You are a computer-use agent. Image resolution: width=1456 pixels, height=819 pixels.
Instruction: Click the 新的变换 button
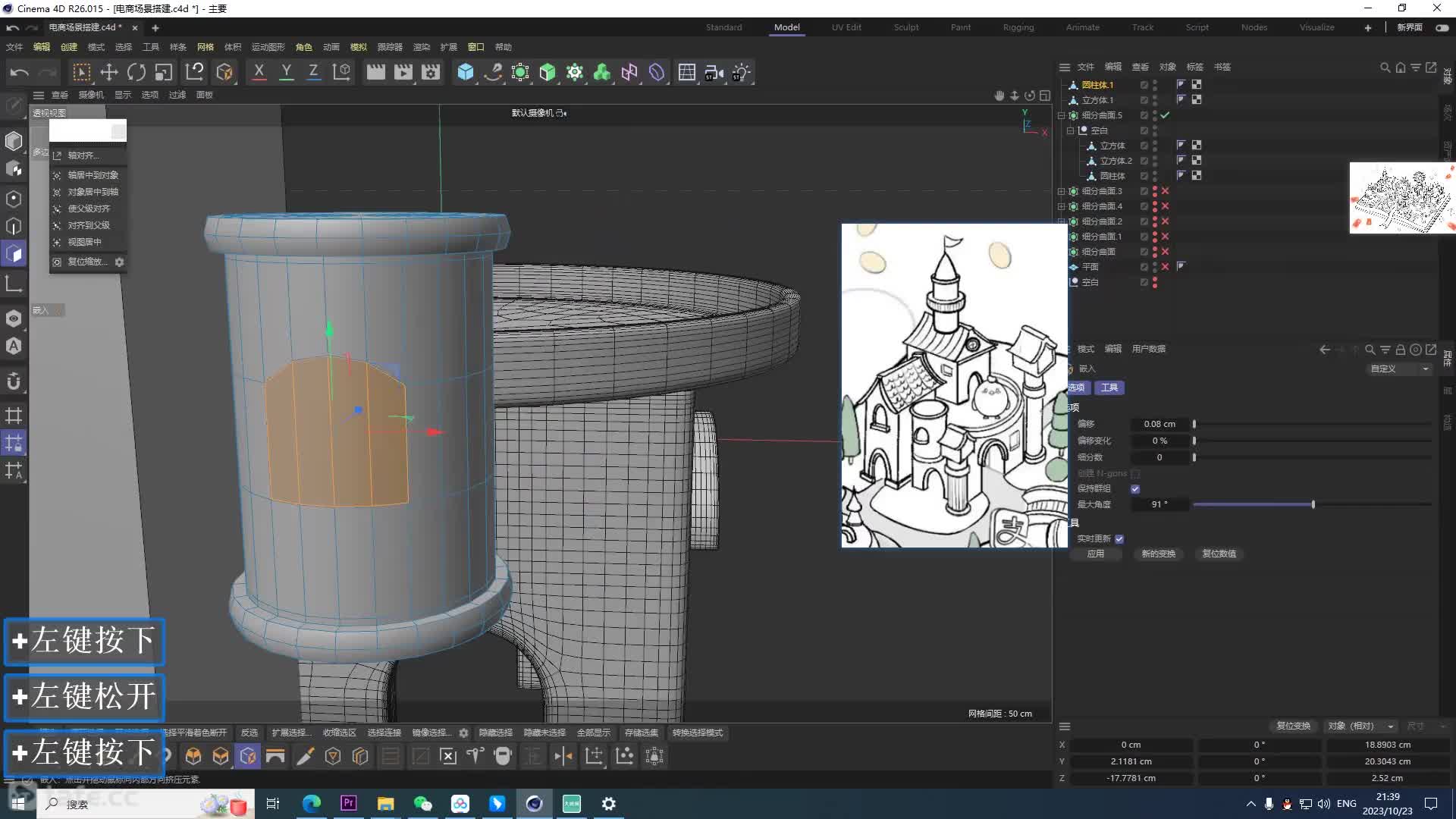pos(1158,554)
